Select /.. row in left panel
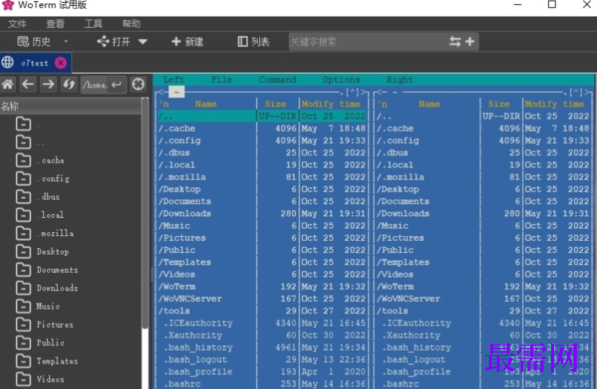 (262, 116)
